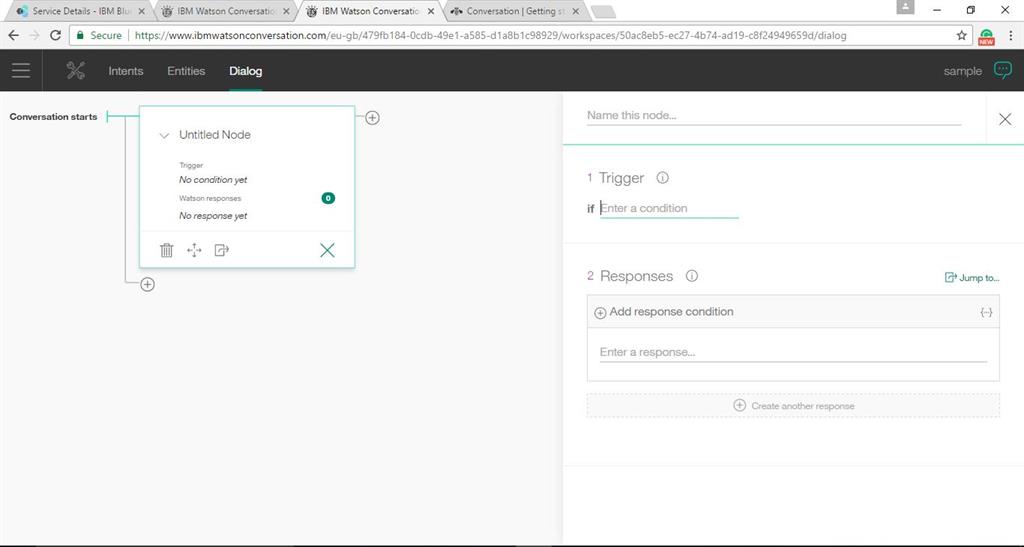Click Create another response
This screenshot has height=547, width=1024.
(793, 405)
